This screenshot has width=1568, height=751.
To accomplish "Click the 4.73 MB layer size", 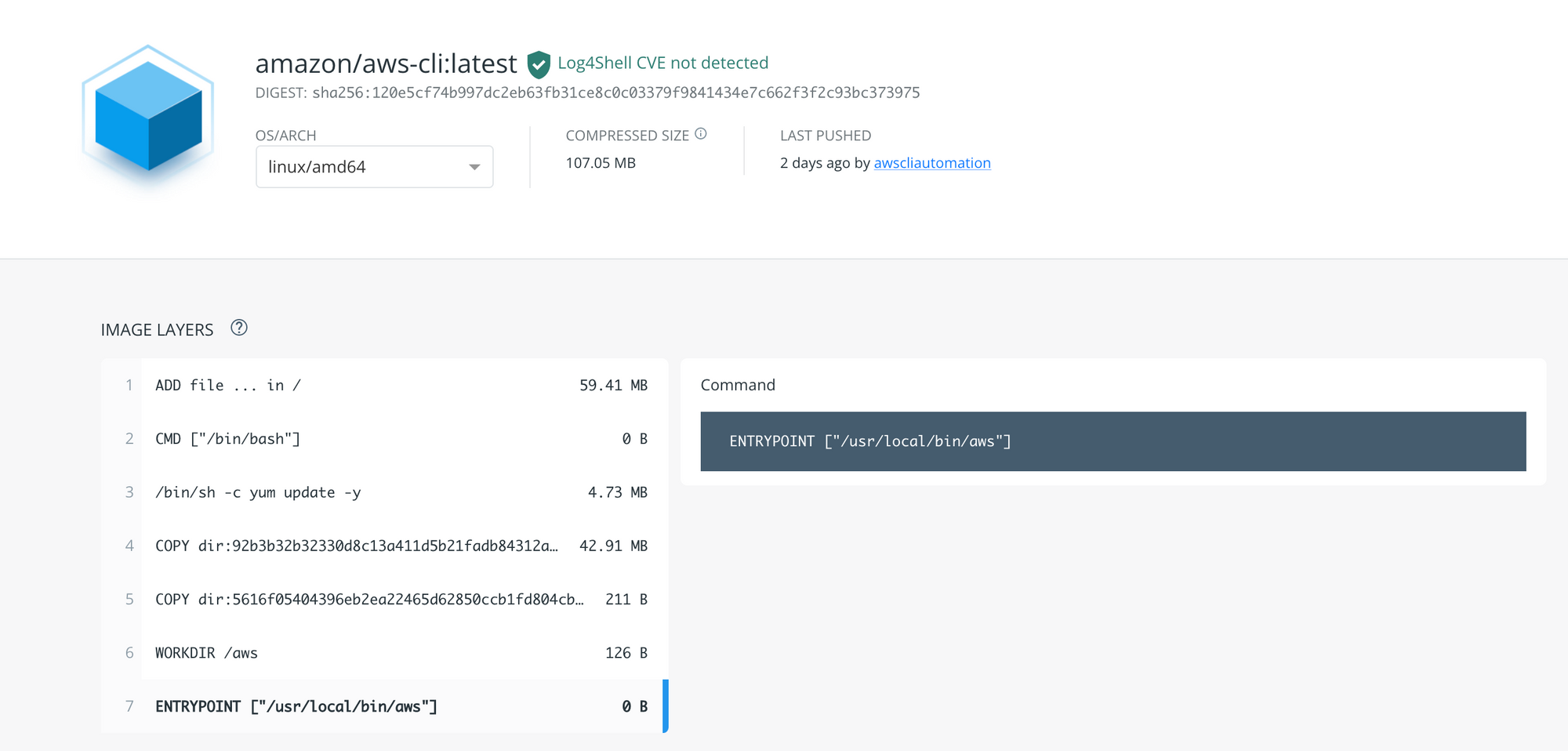I will click(618, 492).
